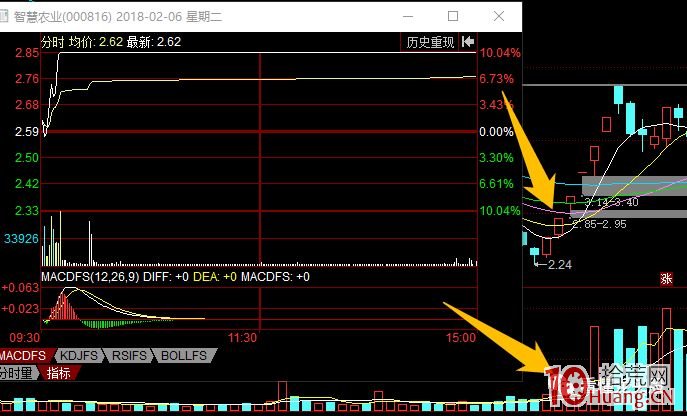This screenshot has height=416, width=687.
Task: Open the 指标 tab
Action: (x=59, y=373)
